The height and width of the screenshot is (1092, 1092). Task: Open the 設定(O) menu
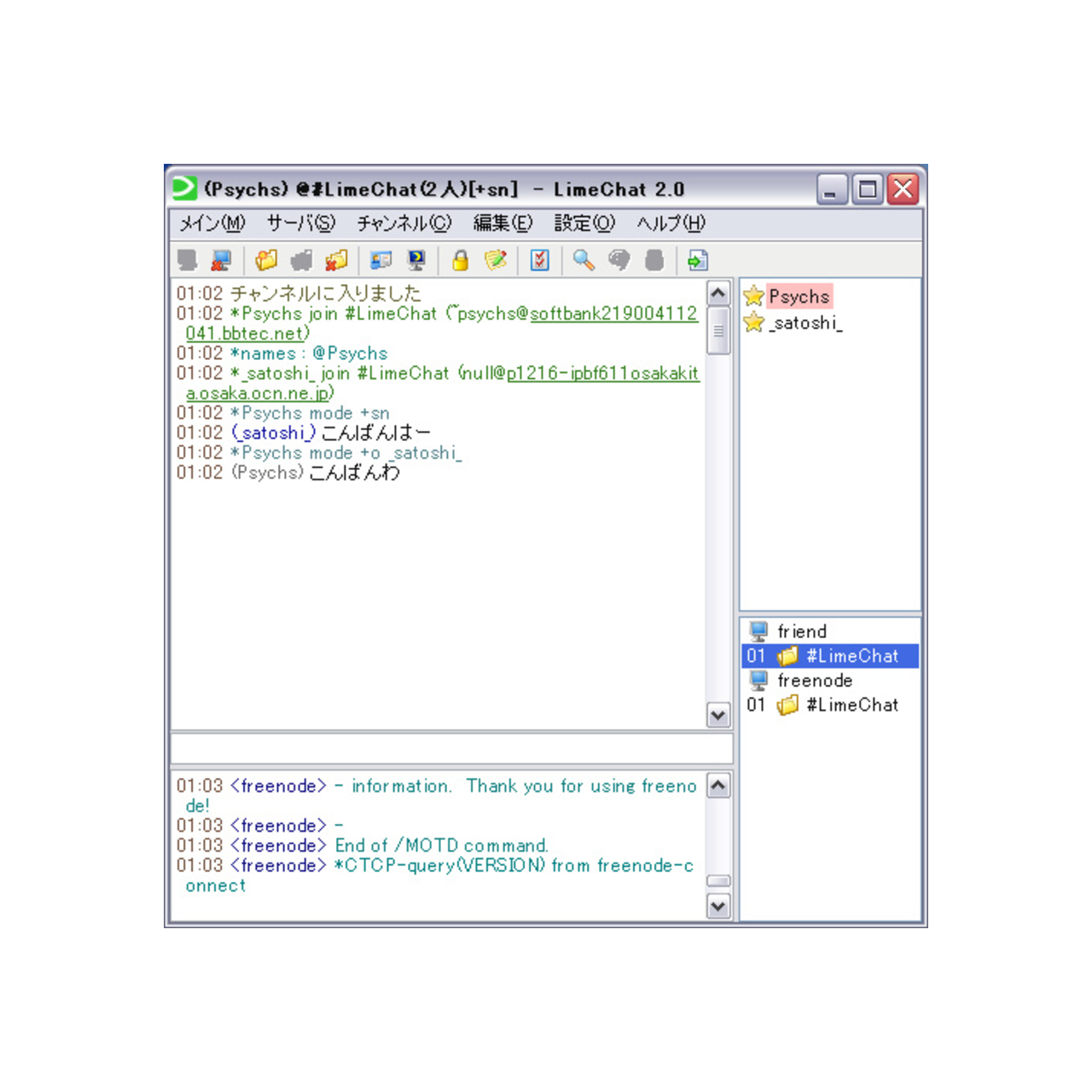pyautogui.click(x=584, y=224)
